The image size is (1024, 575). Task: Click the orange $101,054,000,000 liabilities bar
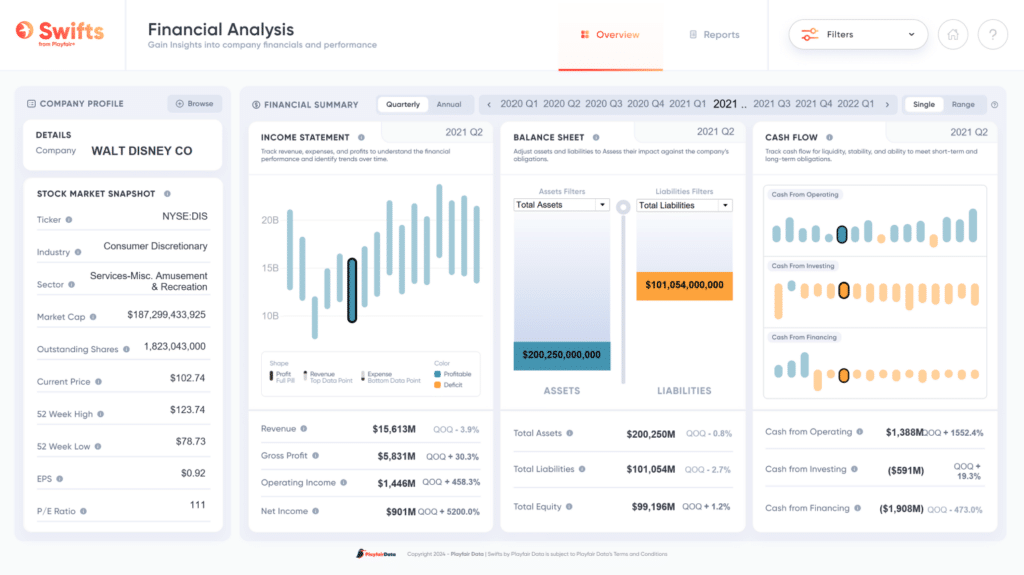pyautogui.click(x=684, y=286)
